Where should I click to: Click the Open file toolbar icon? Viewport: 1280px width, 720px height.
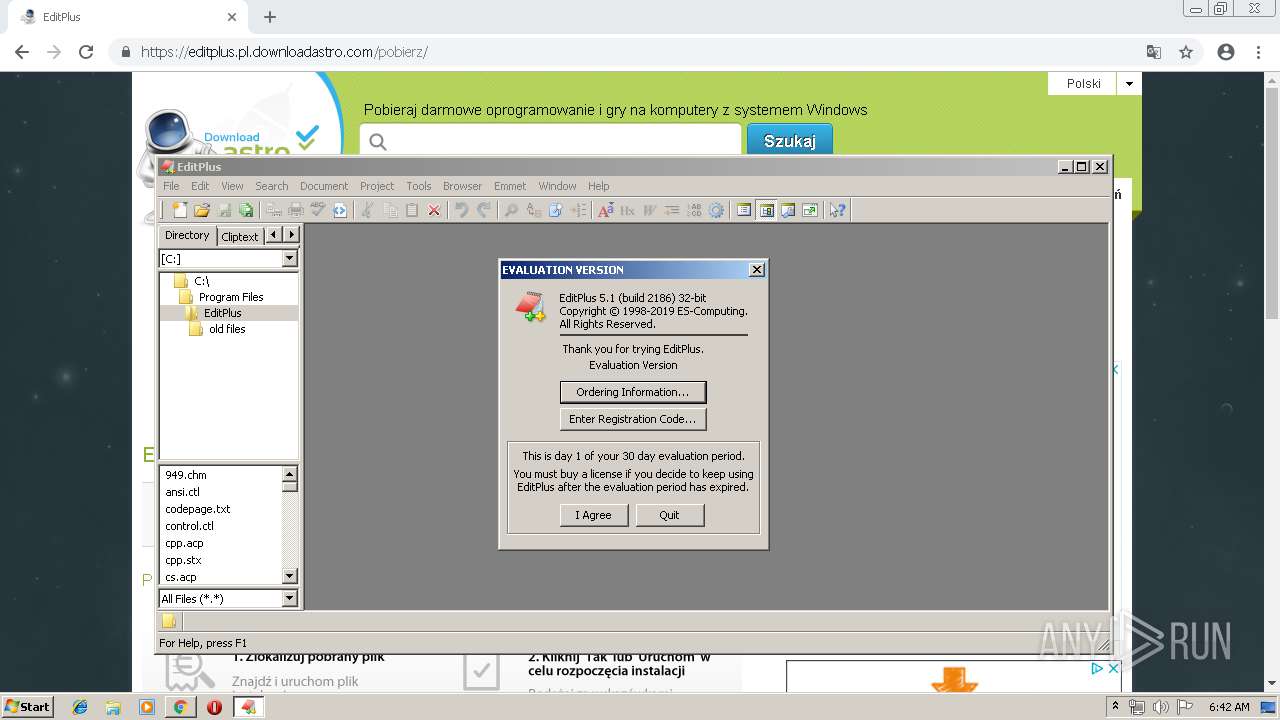202,210
